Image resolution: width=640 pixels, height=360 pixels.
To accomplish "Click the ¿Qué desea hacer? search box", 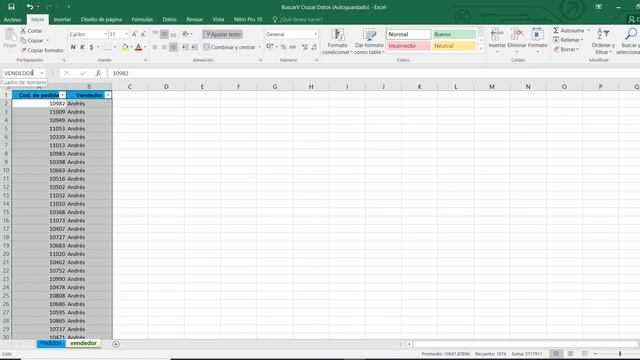I will coord(298,20).
